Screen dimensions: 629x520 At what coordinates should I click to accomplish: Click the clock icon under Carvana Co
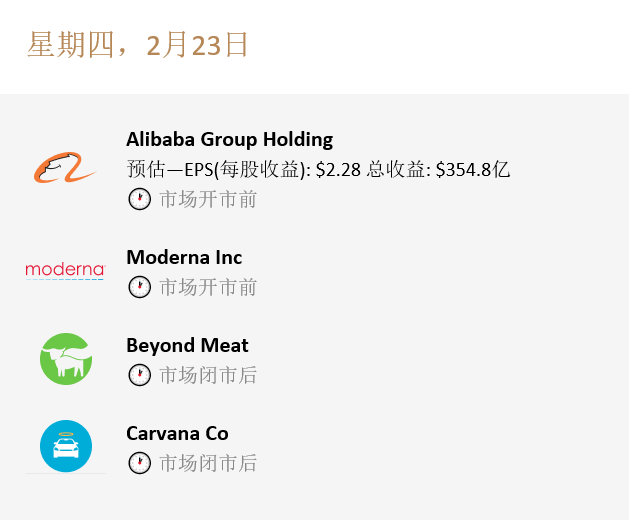(x=139, y=463)
